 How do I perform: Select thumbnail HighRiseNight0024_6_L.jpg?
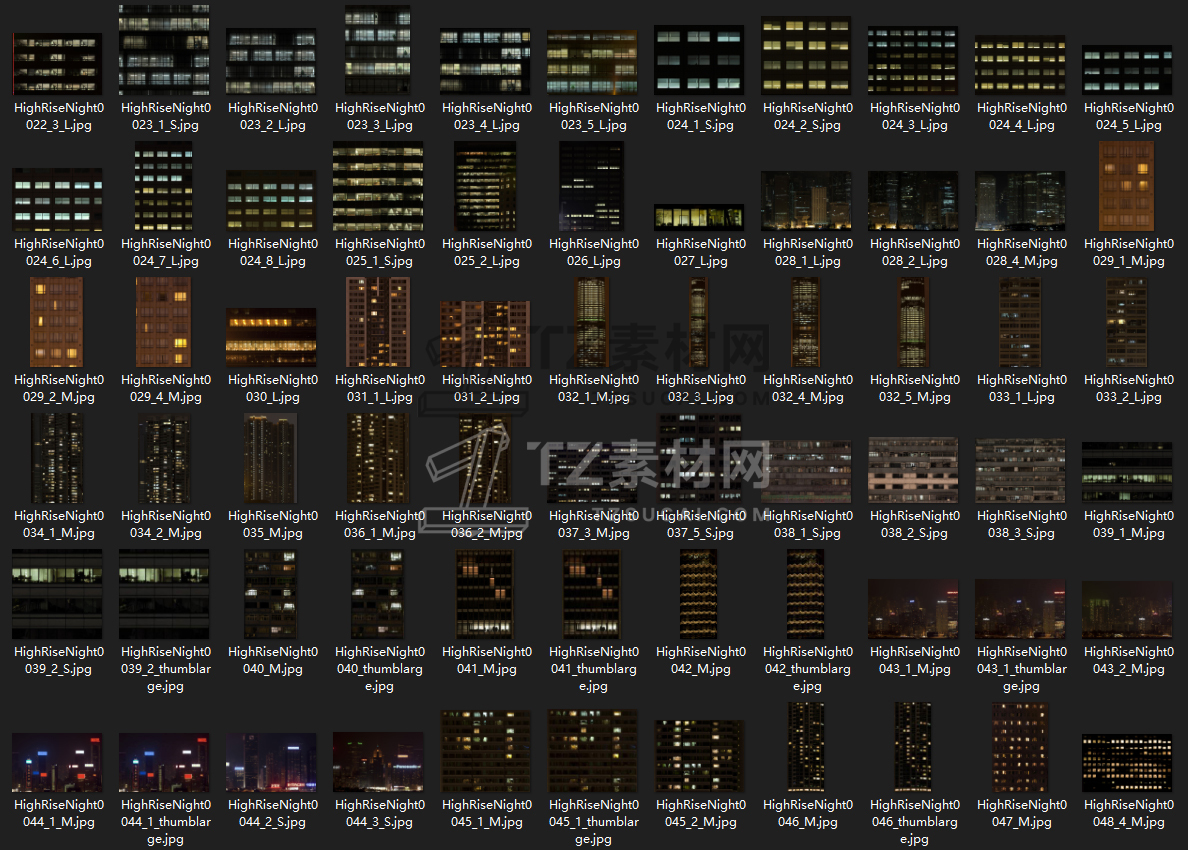pyautogui.click(x=58, y=199)
